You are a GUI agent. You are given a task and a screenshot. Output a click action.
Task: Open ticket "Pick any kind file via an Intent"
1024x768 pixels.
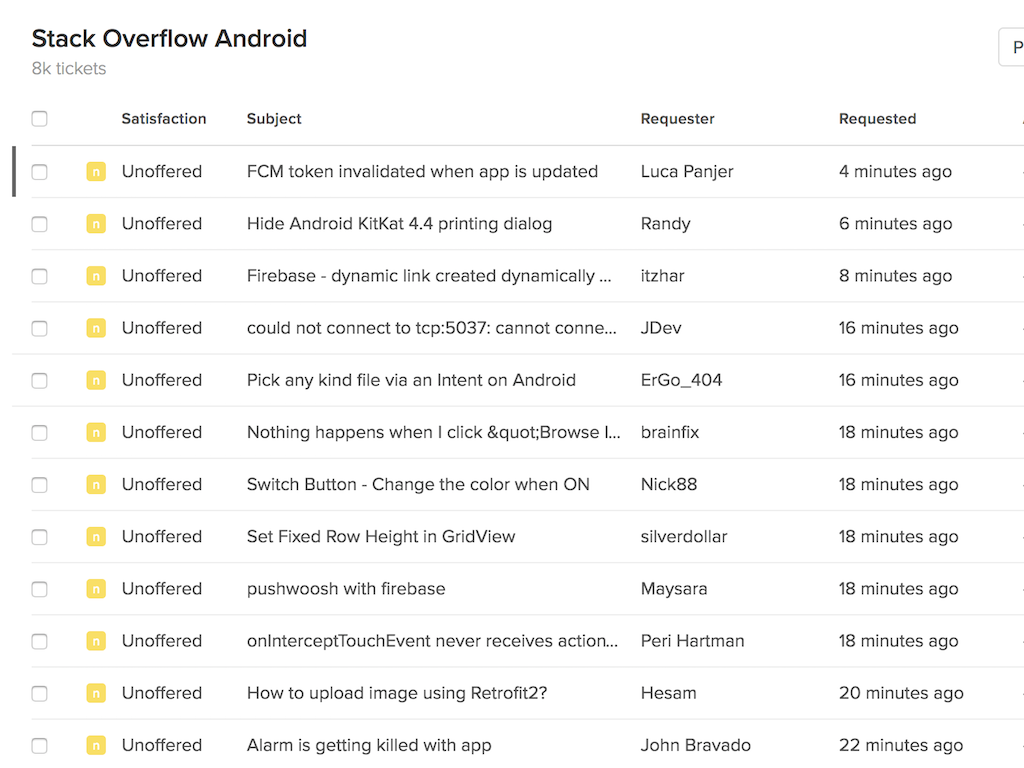411,380
